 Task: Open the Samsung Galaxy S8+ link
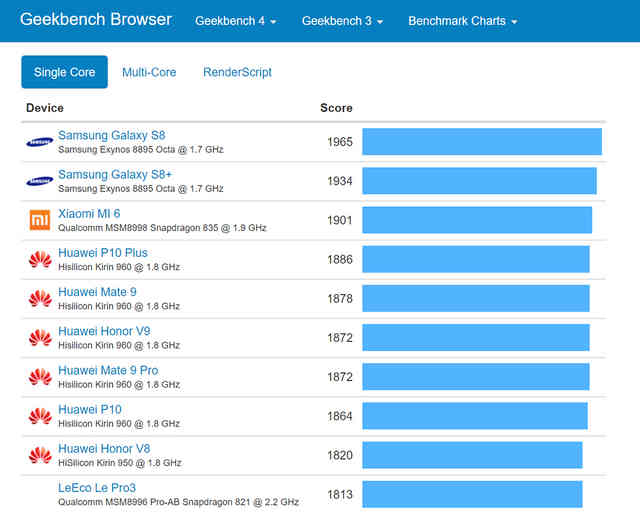(115, 174)
